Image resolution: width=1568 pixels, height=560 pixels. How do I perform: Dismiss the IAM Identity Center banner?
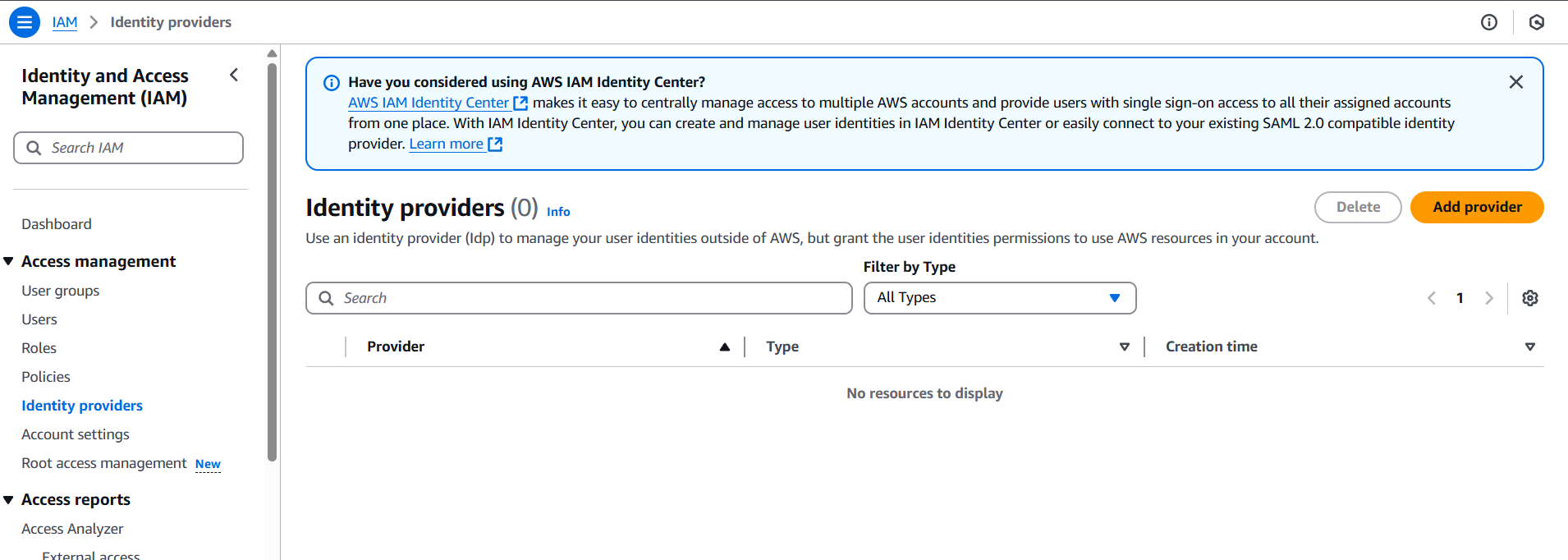tap(1516, 82)
